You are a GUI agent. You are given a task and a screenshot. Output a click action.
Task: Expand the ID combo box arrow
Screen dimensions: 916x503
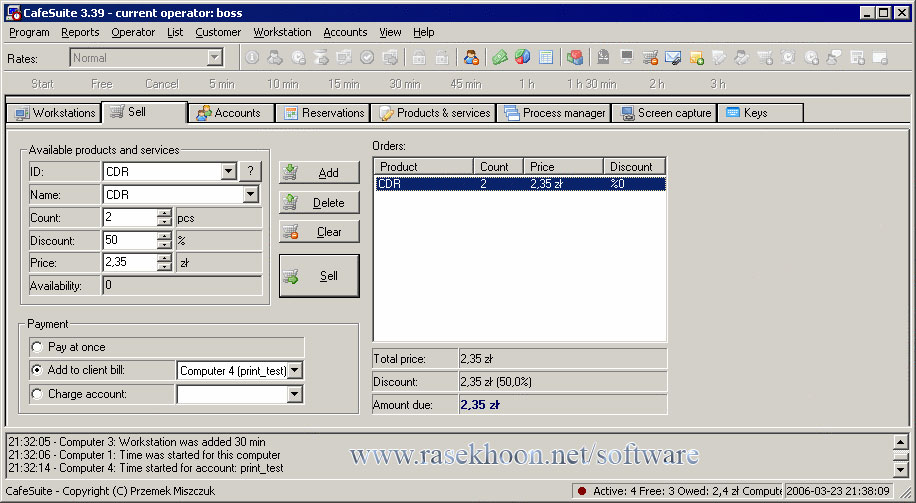pos(228,172)
